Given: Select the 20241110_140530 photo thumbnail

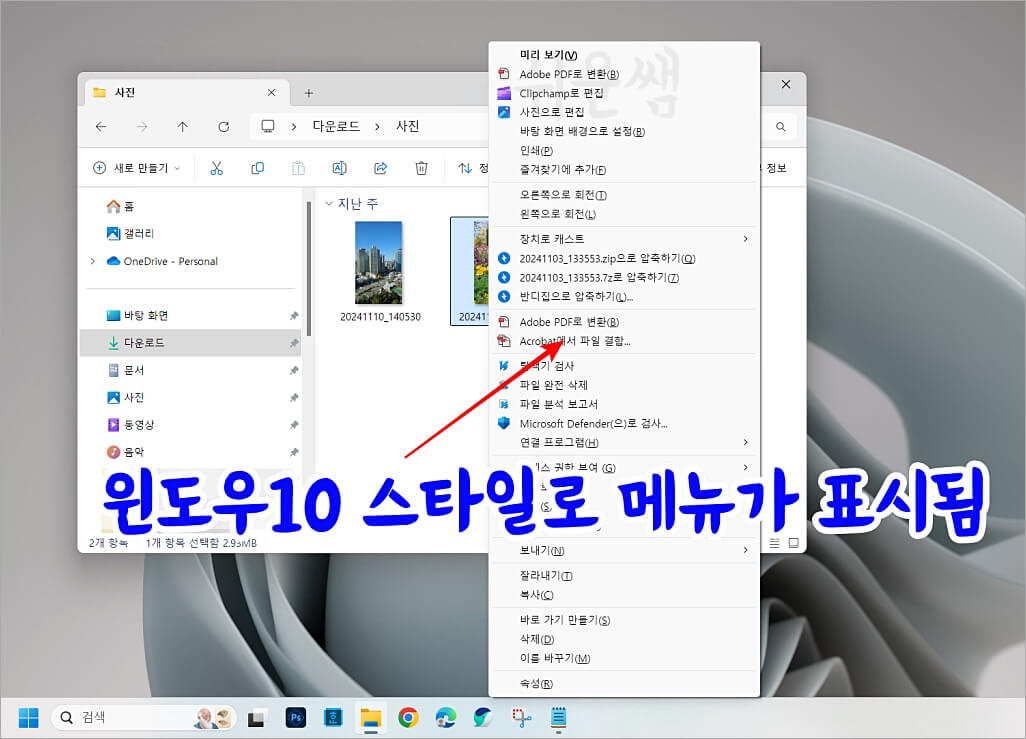Looking at the screenshot, I should pyautogui.click(x=378, y=264).
